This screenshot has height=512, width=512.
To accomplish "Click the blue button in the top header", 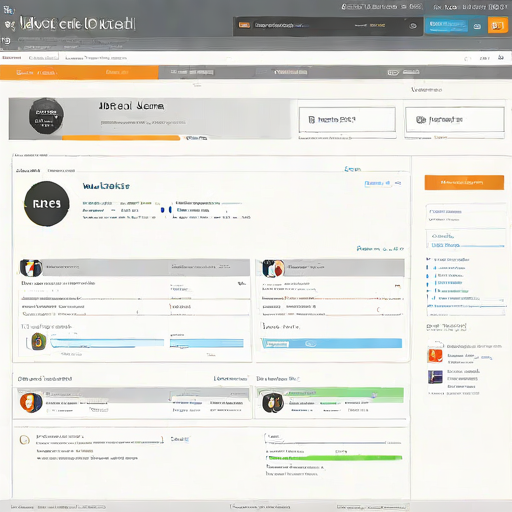I will (x=447, y=25).
